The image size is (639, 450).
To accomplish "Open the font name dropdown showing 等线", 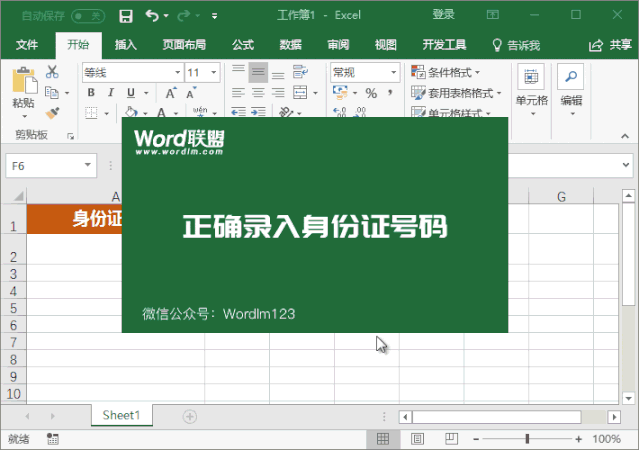I will 177,73.
